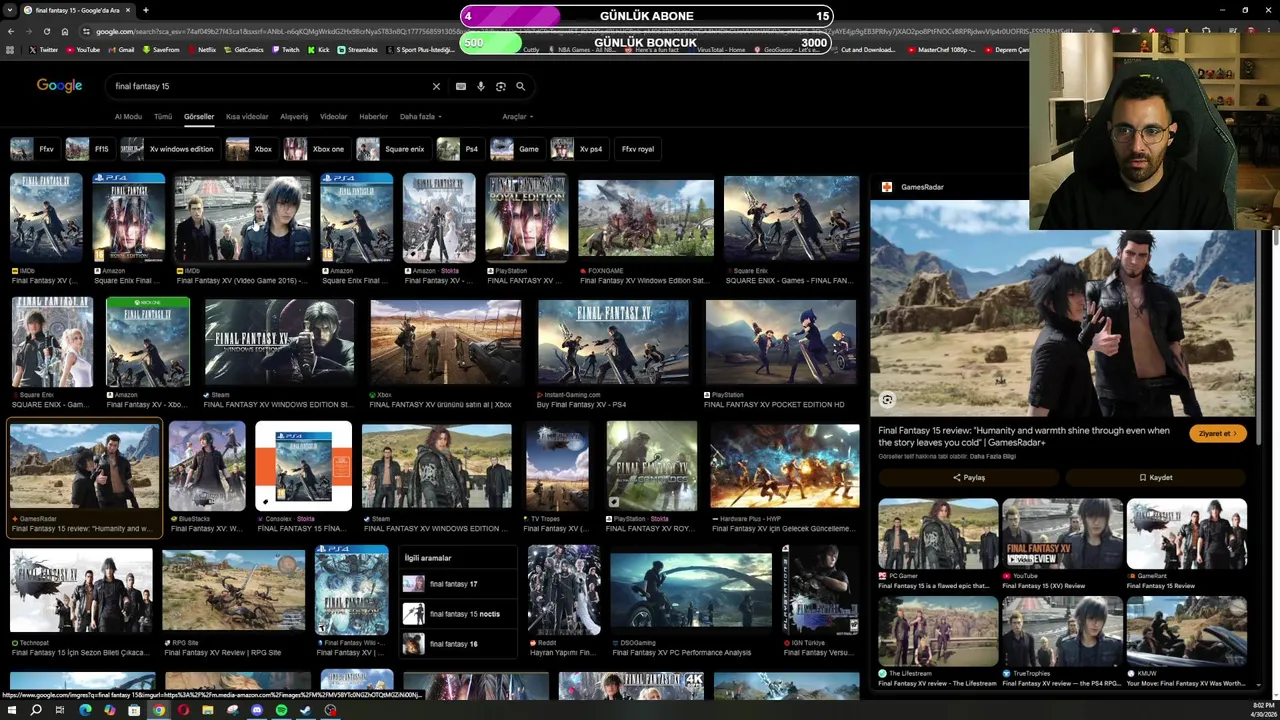Open the Instant-Gaming Buy Final Fantasy XV thumbnail
This screenshot has width=1280, height=720.
tap(613, 342)
